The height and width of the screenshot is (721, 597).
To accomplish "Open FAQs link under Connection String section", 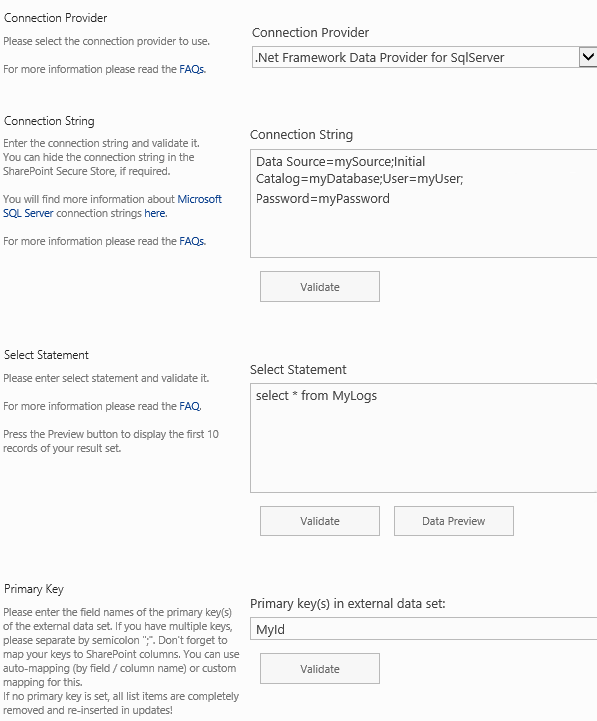I will [192, 241].
